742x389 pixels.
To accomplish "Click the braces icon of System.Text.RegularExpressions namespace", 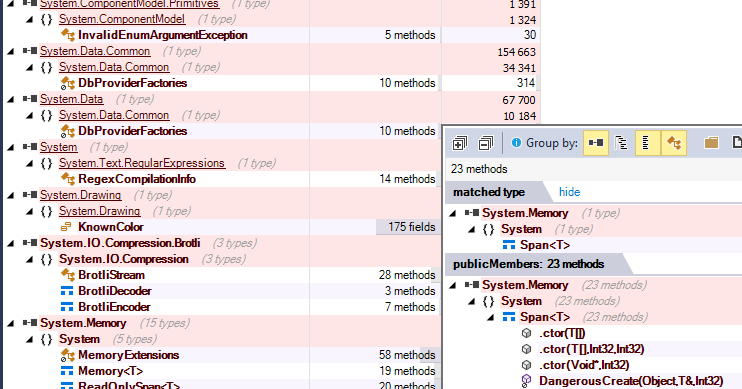I will (x=46, y=163).
